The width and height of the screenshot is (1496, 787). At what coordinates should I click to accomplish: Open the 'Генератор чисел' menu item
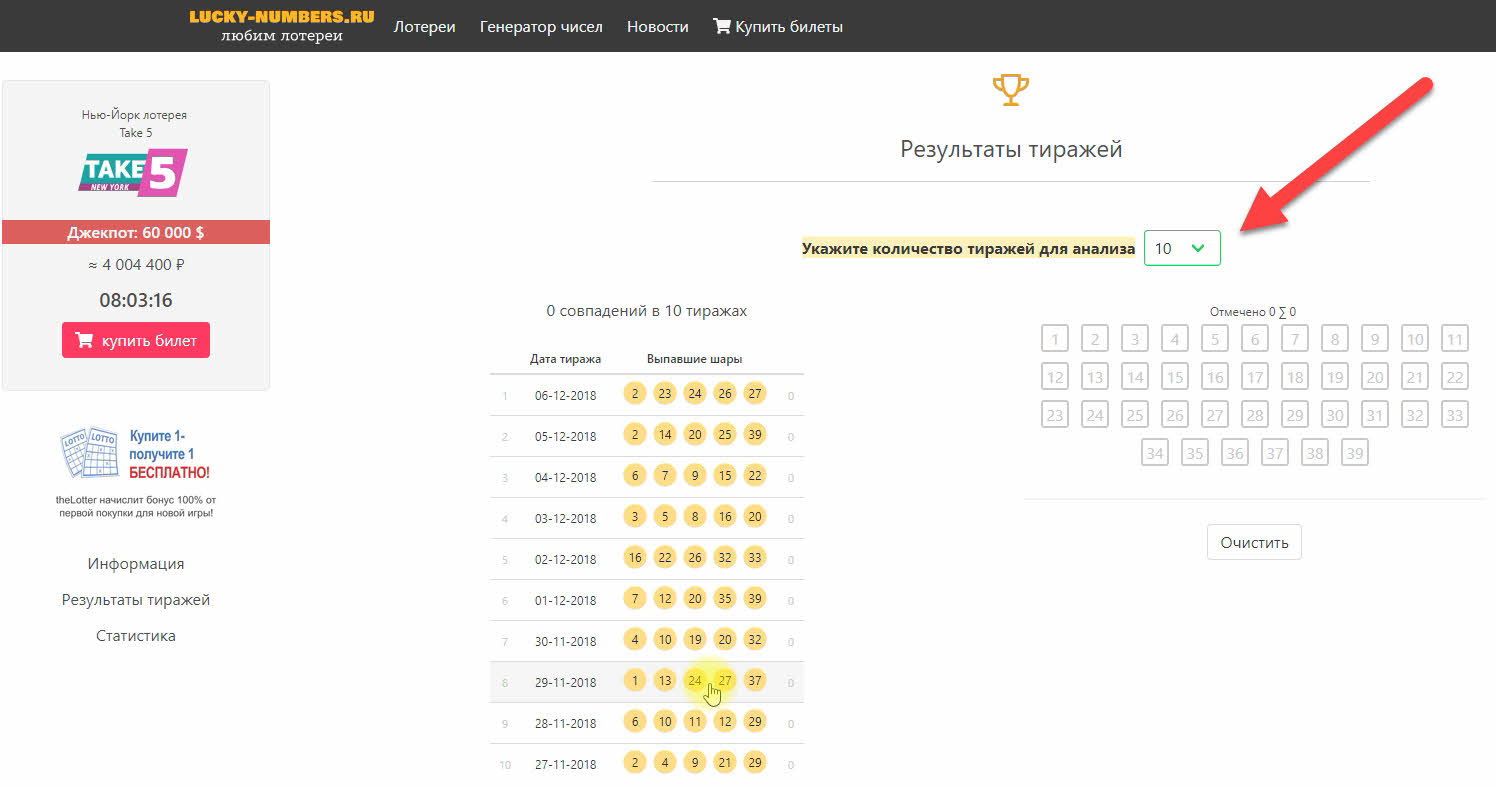click(x=541, y=26)
